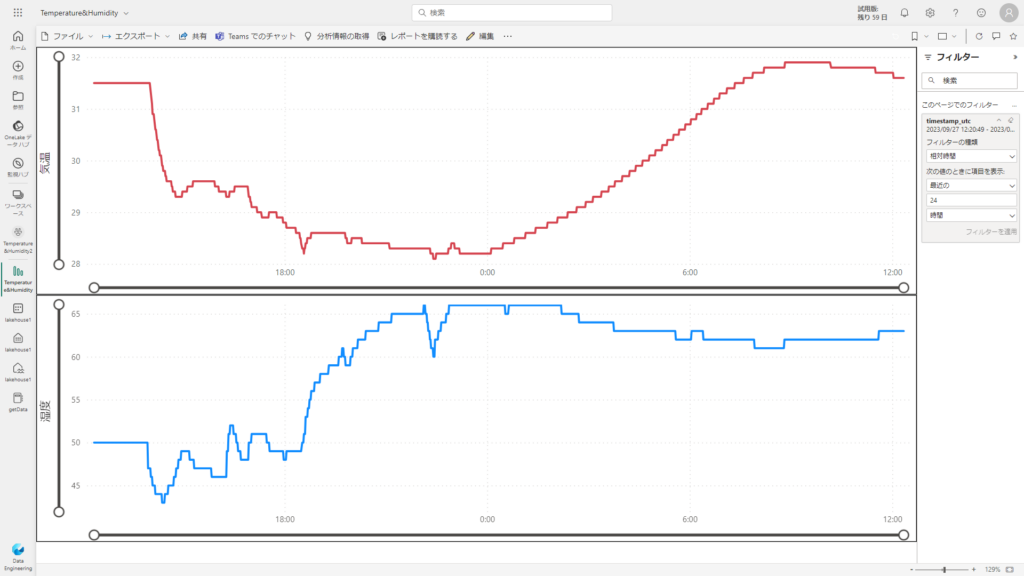The image size is (1024, 576).
Task: Open the 相対時間 filter type dropdown
Action: point(969,157)
